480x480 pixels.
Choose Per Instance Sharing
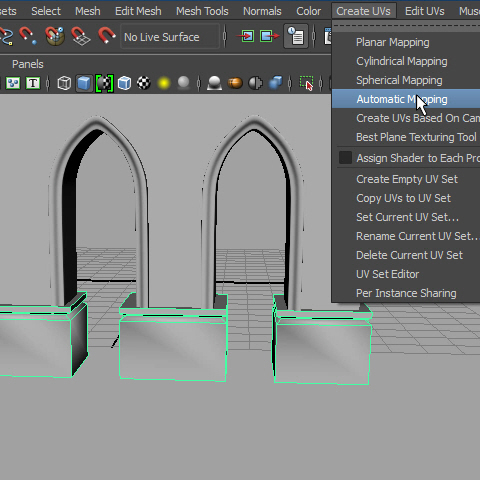(406, 293)
